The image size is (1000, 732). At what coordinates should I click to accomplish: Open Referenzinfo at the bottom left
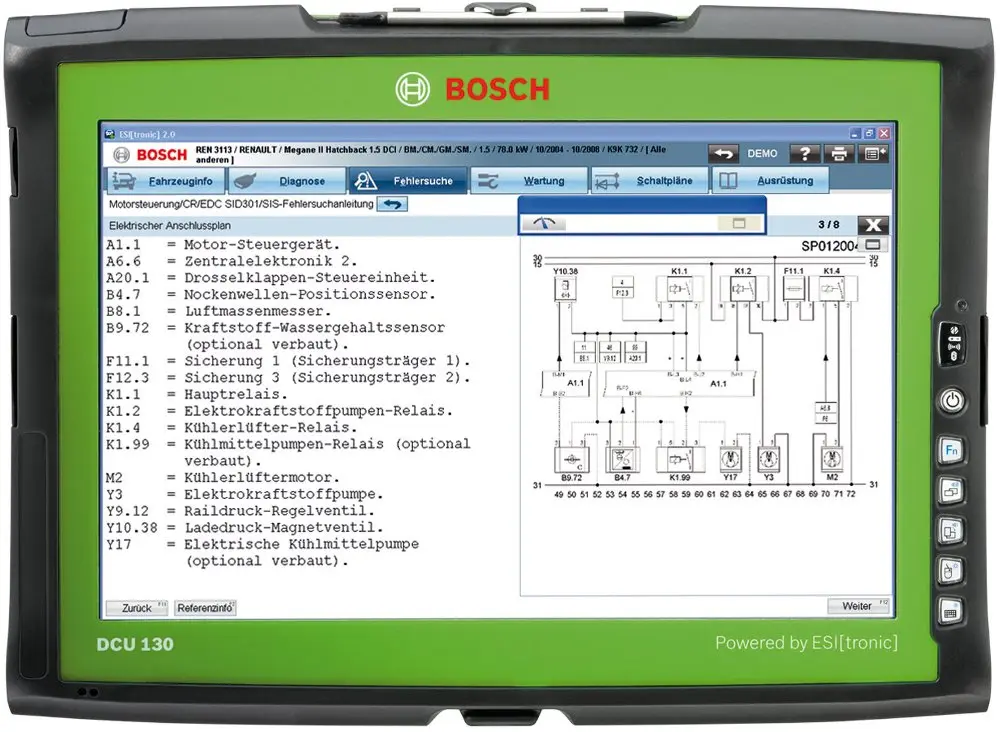(x=204, y=608)
